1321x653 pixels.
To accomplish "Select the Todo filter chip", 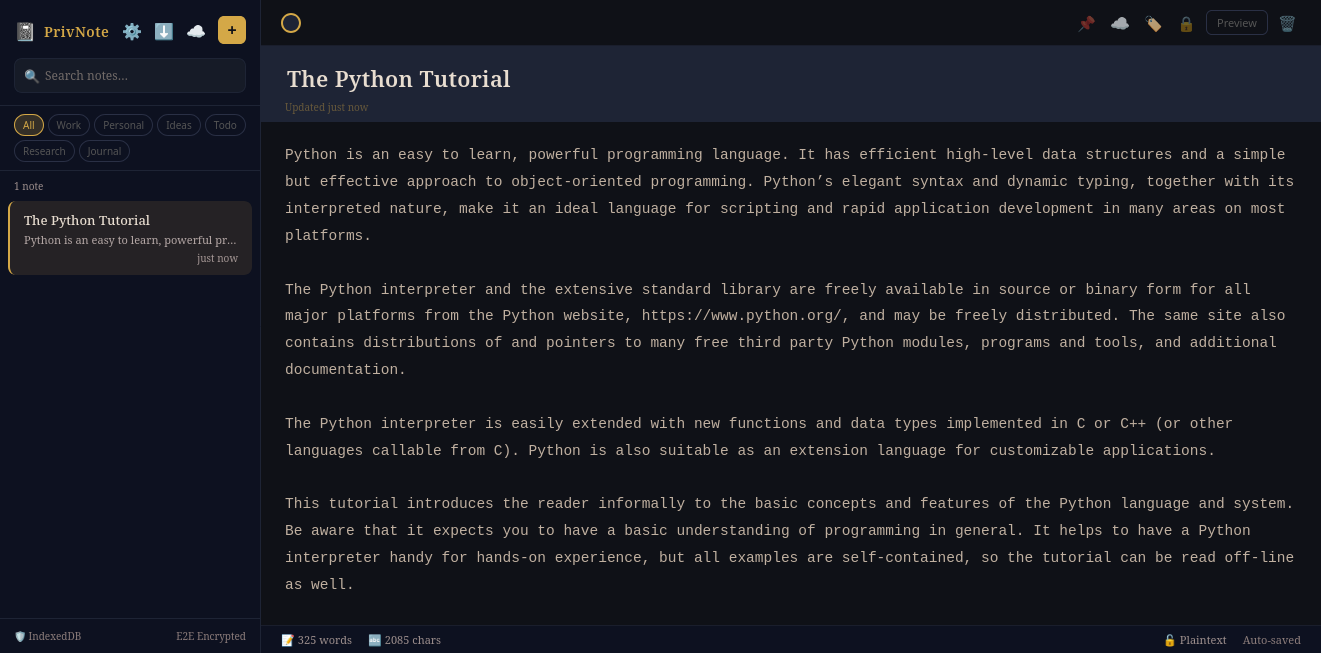I will [x=225, y=125].
